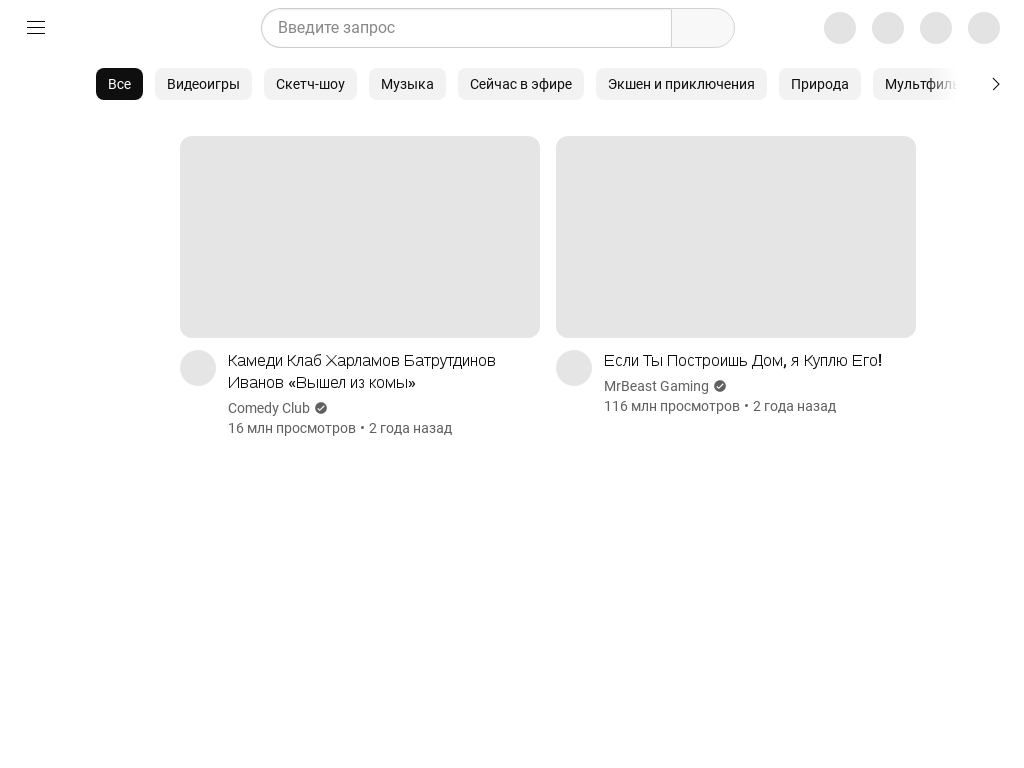Screen dimensions: 1024x768
Task: Select the "Музыка" filter chip
Action: pos(408,84)
